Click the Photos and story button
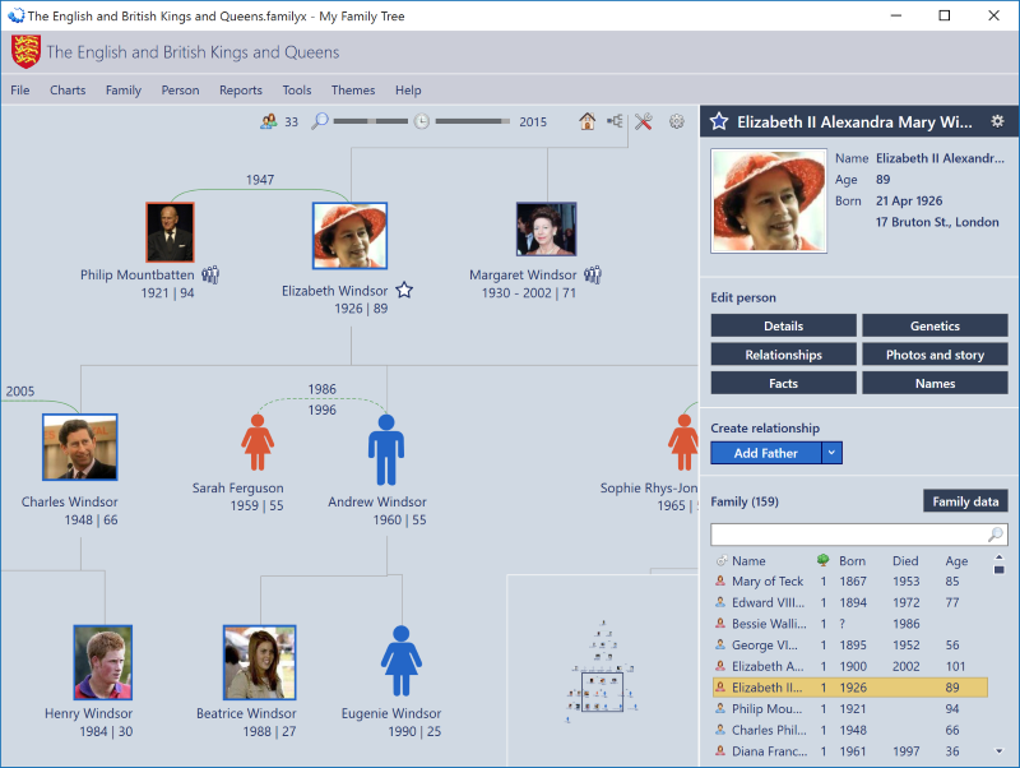The width and height of the screenshot is (1020, 768). point(935,354)
